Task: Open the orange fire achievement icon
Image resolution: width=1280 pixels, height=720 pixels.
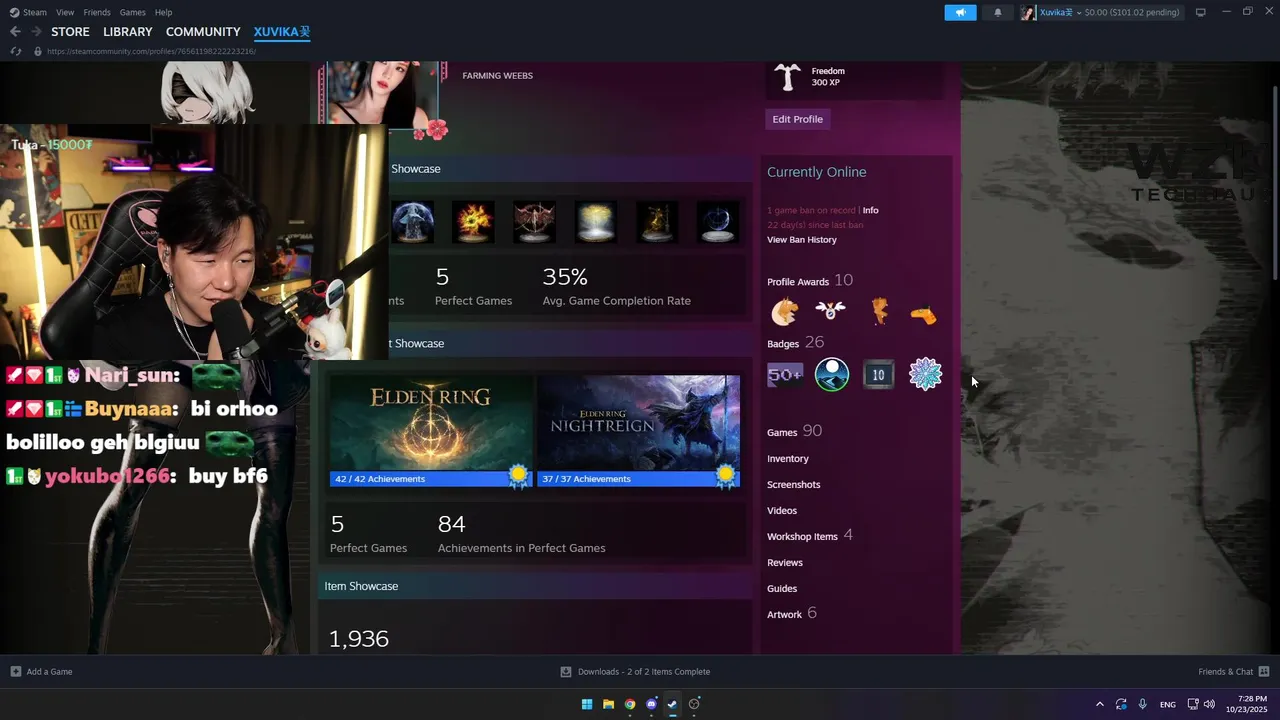Action: 473,222
